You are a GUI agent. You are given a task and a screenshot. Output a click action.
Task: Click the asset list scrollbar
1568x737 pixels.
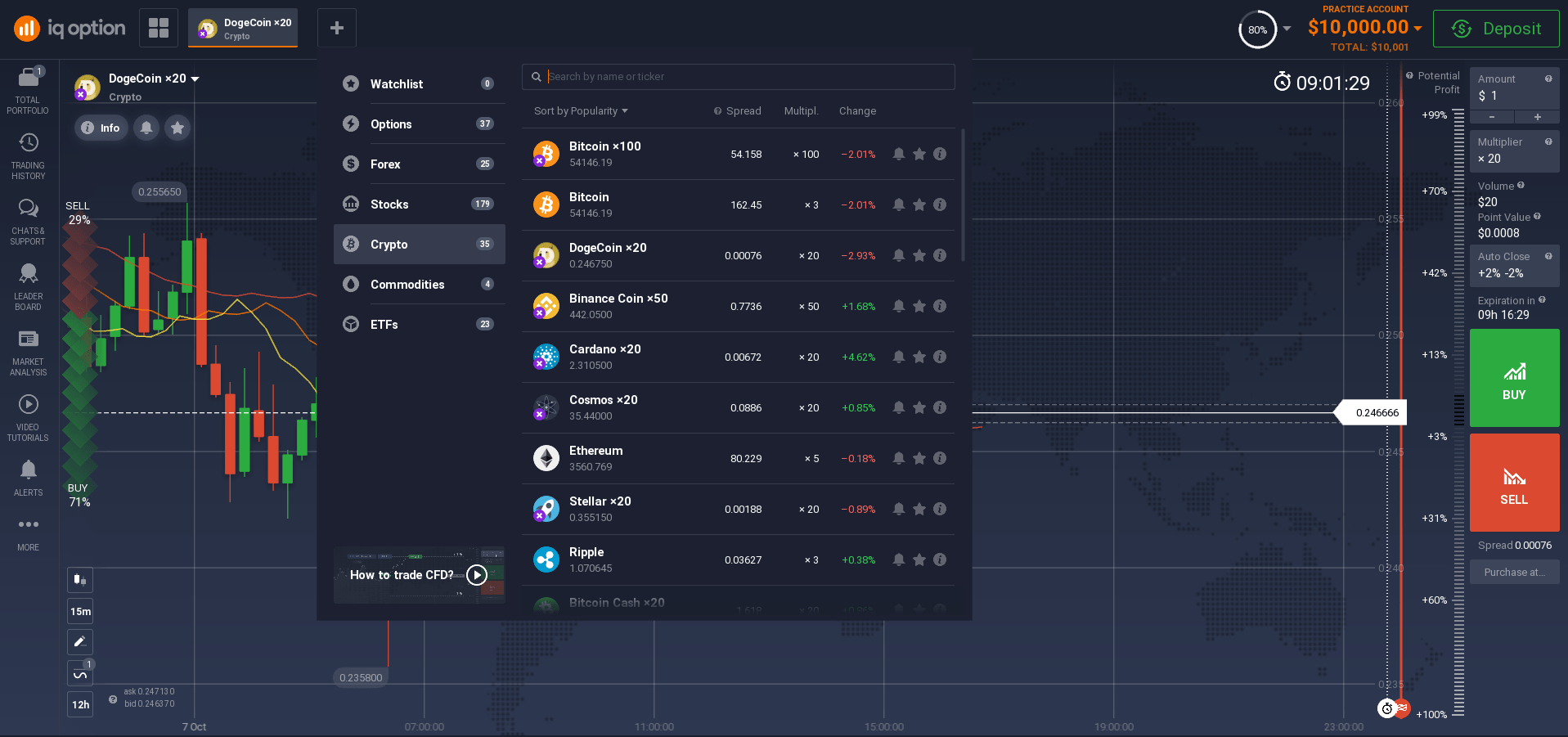963,195
